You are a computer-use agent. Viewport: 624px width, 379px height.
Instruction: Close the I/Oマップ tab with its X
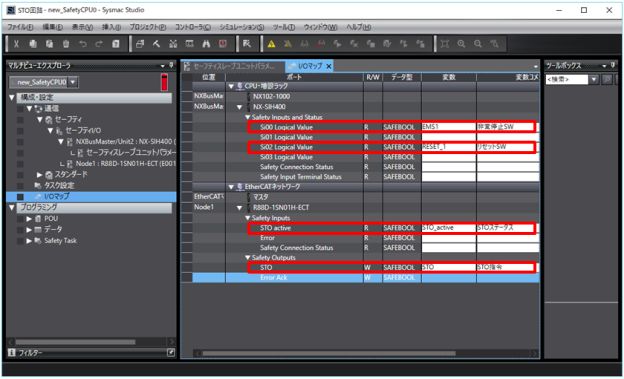(x=329, y=66)
